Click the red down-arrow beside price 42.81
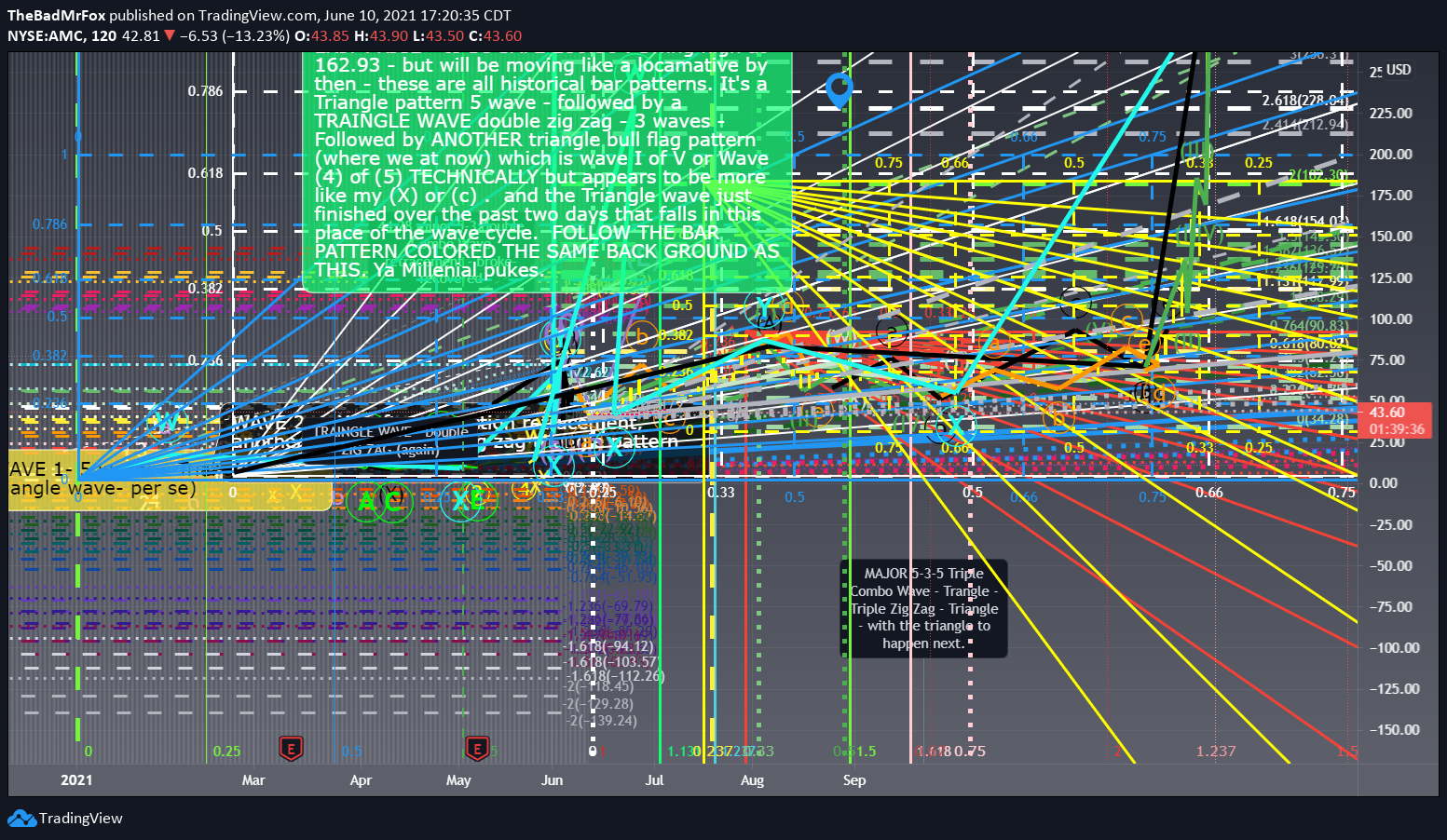Image resolution: width=1447 pixels, height=840 pixels. point(170,36)
